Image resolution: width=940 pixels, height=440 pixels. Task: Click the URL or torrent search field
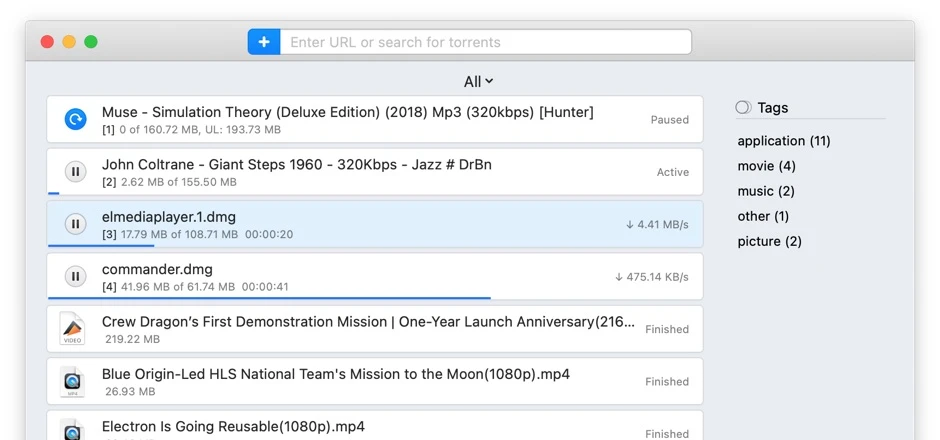coord(485,42)
